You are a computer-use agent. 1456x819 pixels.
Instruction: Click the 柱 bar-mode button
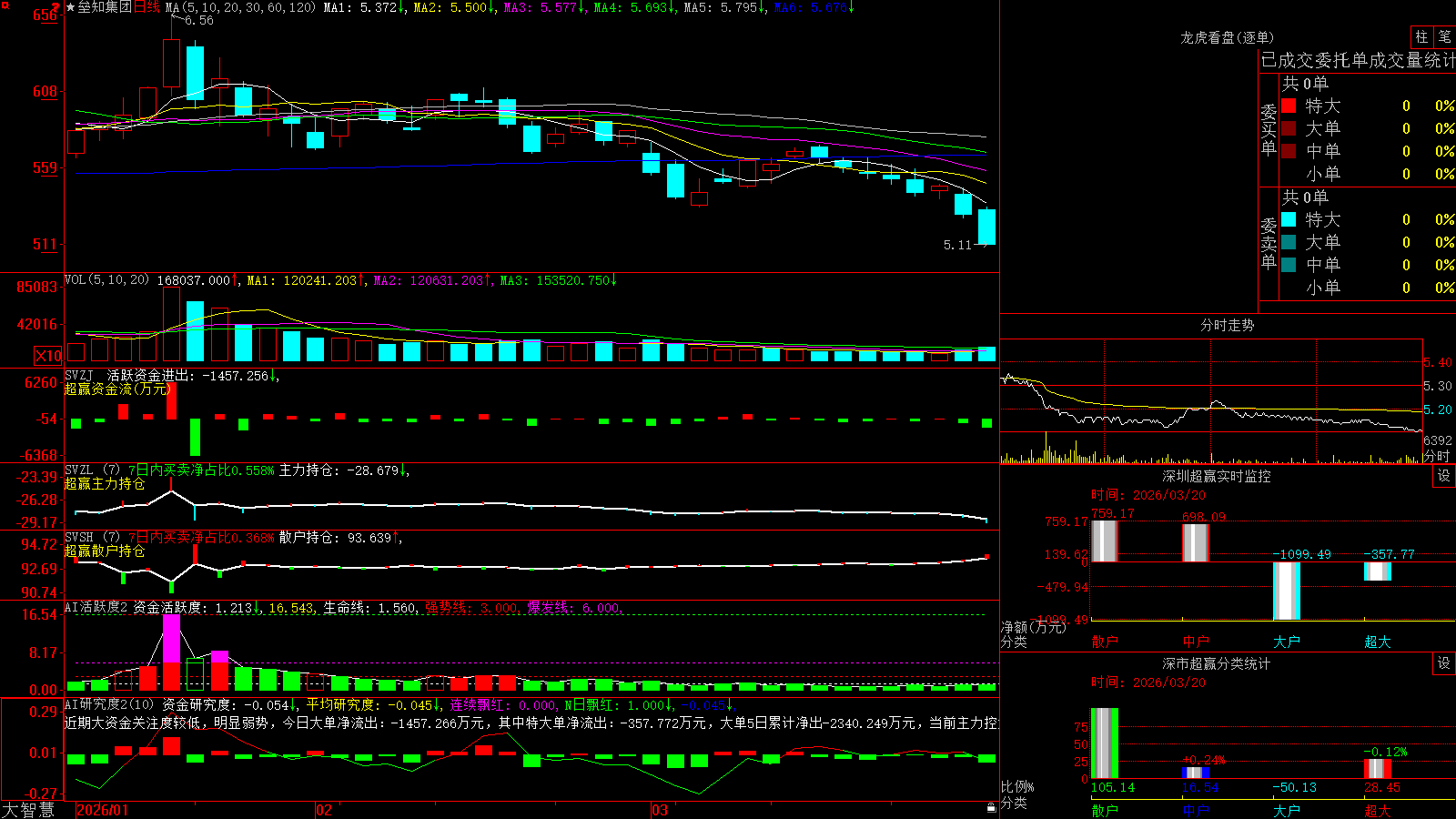[1421, 37]
